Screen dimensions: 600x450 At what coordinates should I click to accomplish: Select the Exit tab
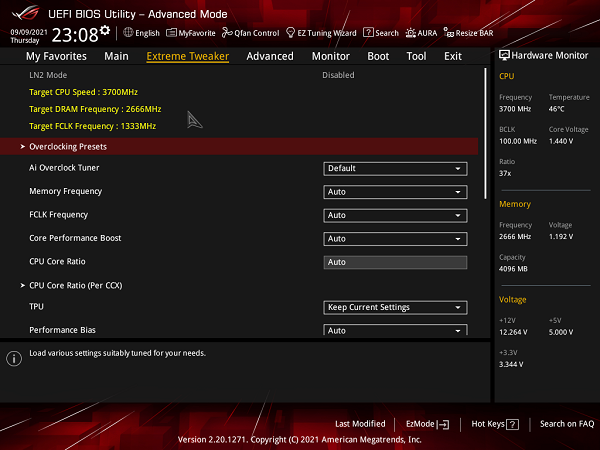click(x=453, y=56)
